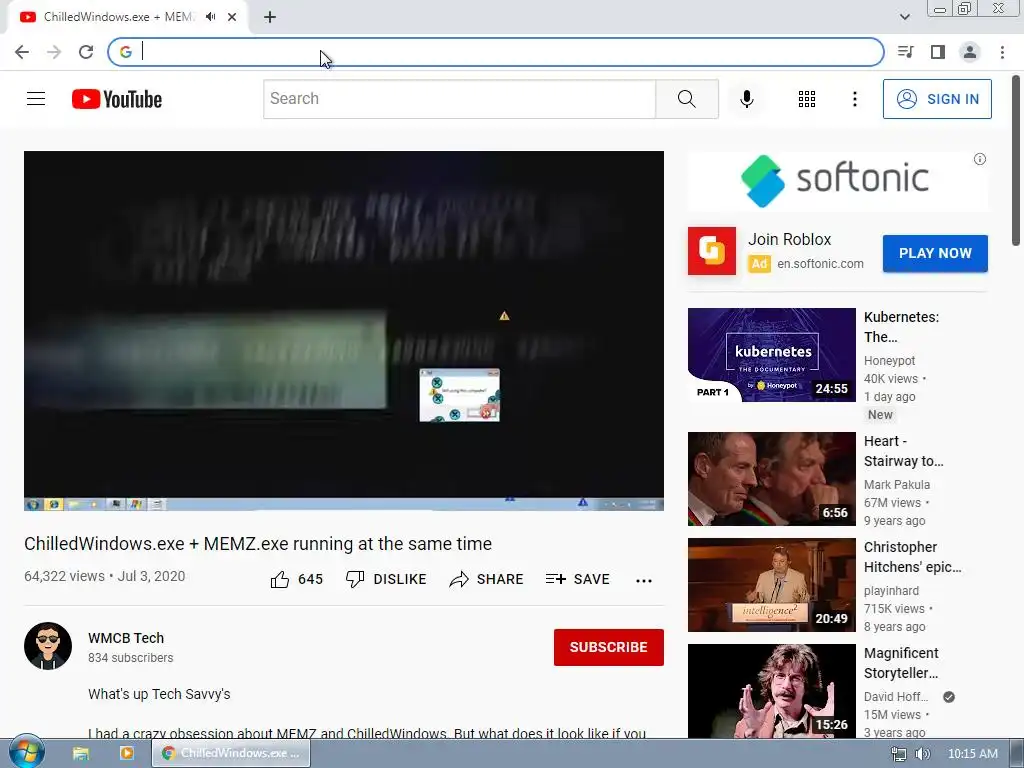
Task: Open a new tab with plus button
Action: [x=270, y=17]
